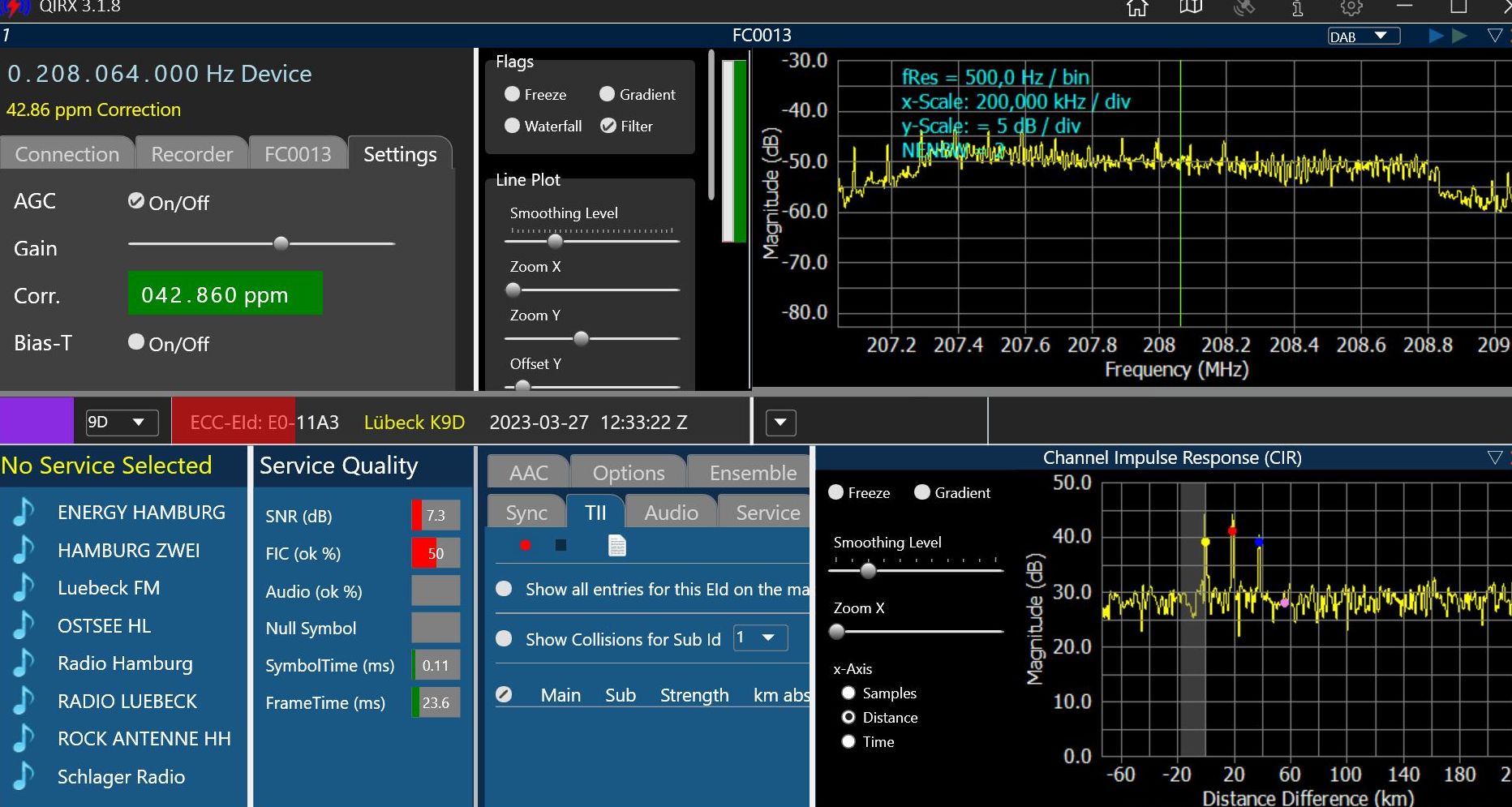Click the satellite dish icon

[x=1244, y=8]
